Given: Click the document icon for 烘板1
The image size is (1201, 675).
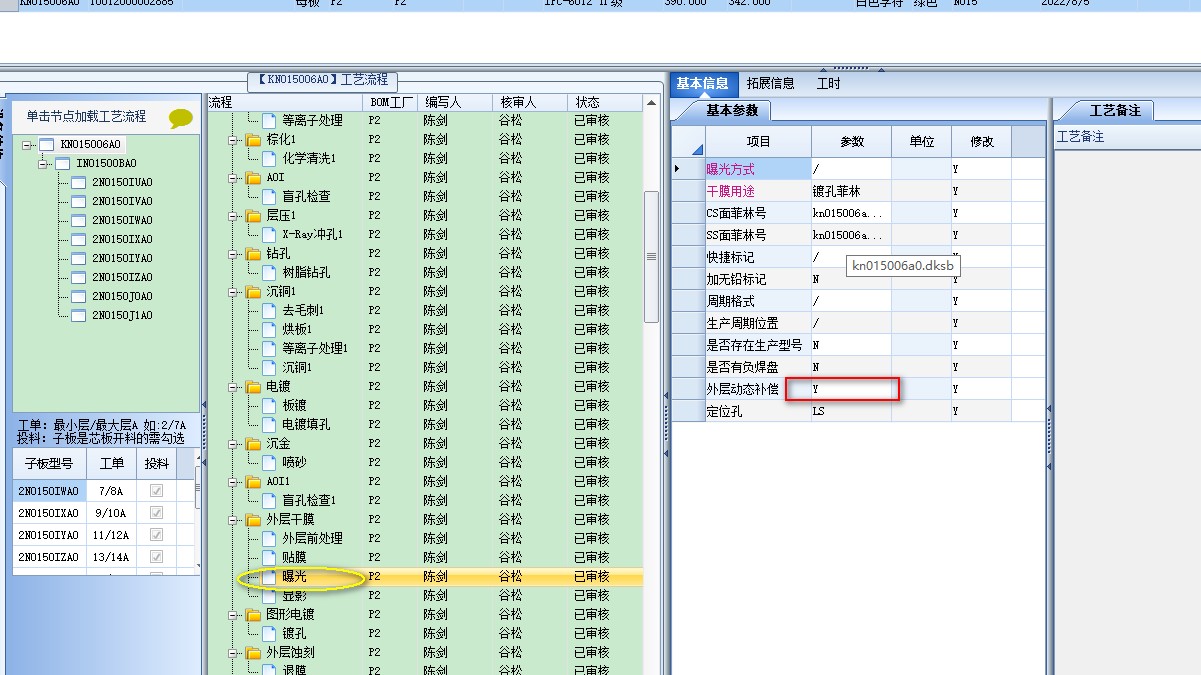Looking at the screenshot, I should [268, 329].
